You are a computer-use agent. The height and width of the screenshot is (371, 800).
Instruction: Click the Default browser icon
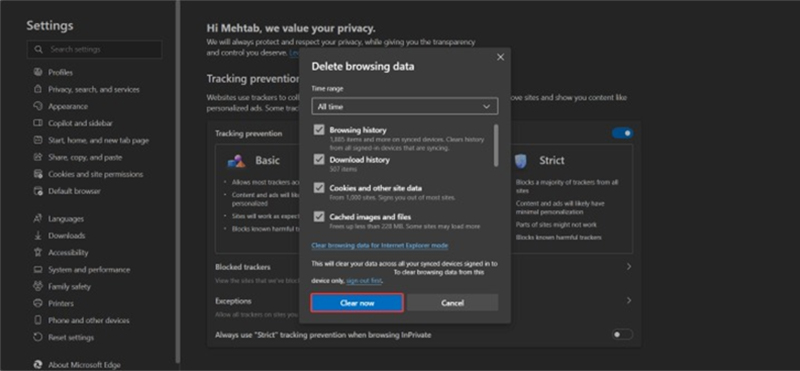pos(38,191)
